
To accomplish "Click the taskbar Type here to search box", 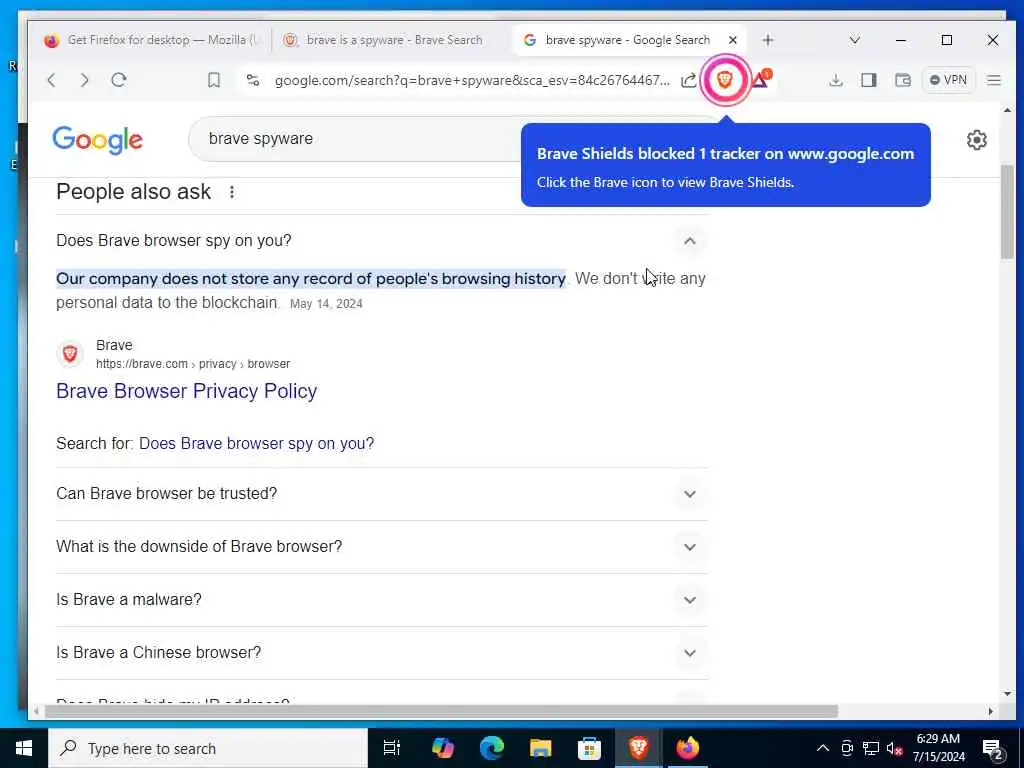I will 208,748.
